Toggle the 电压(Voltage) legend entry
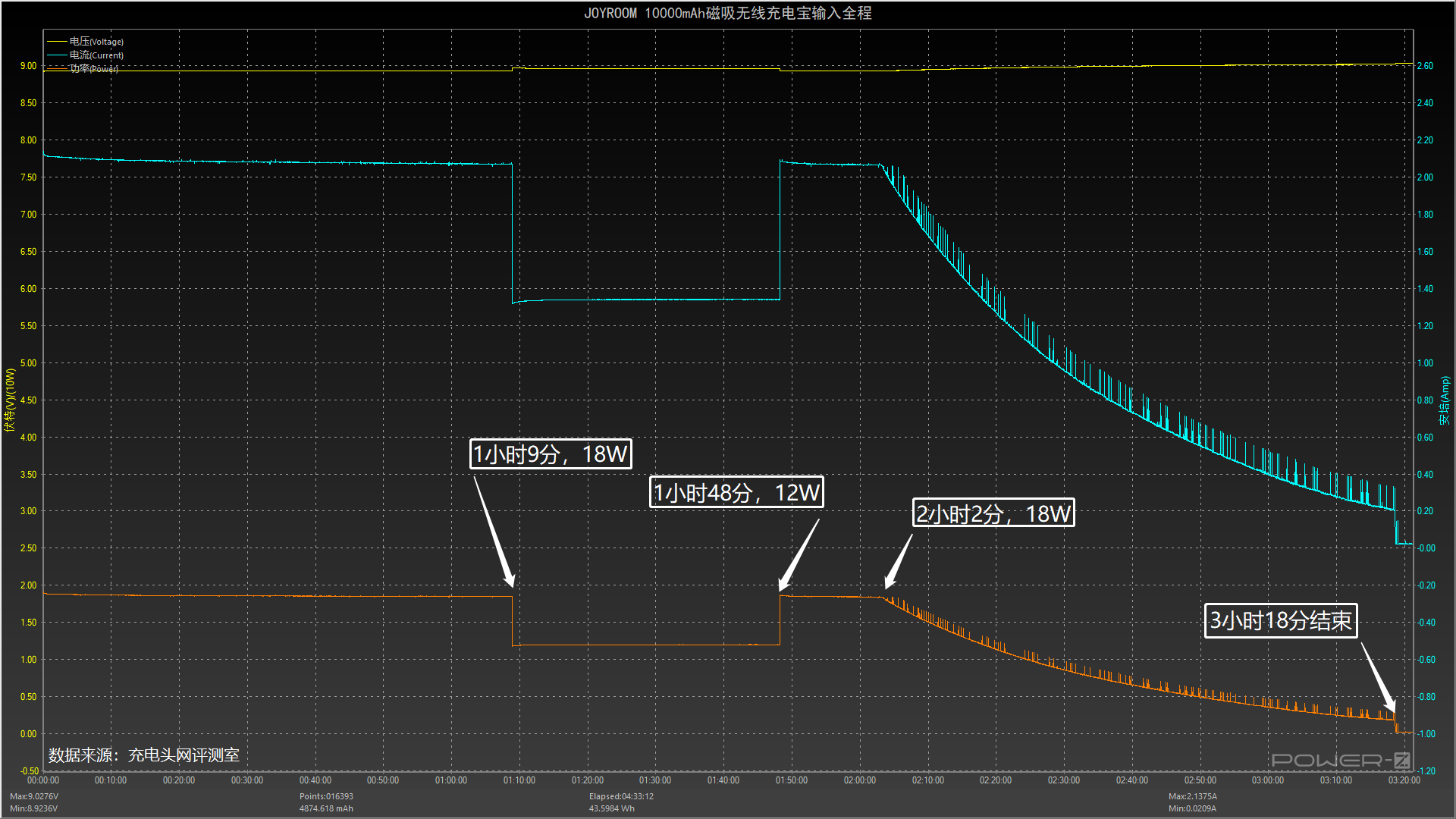This screenshot has height=819, width=1456. pos(96,42)
